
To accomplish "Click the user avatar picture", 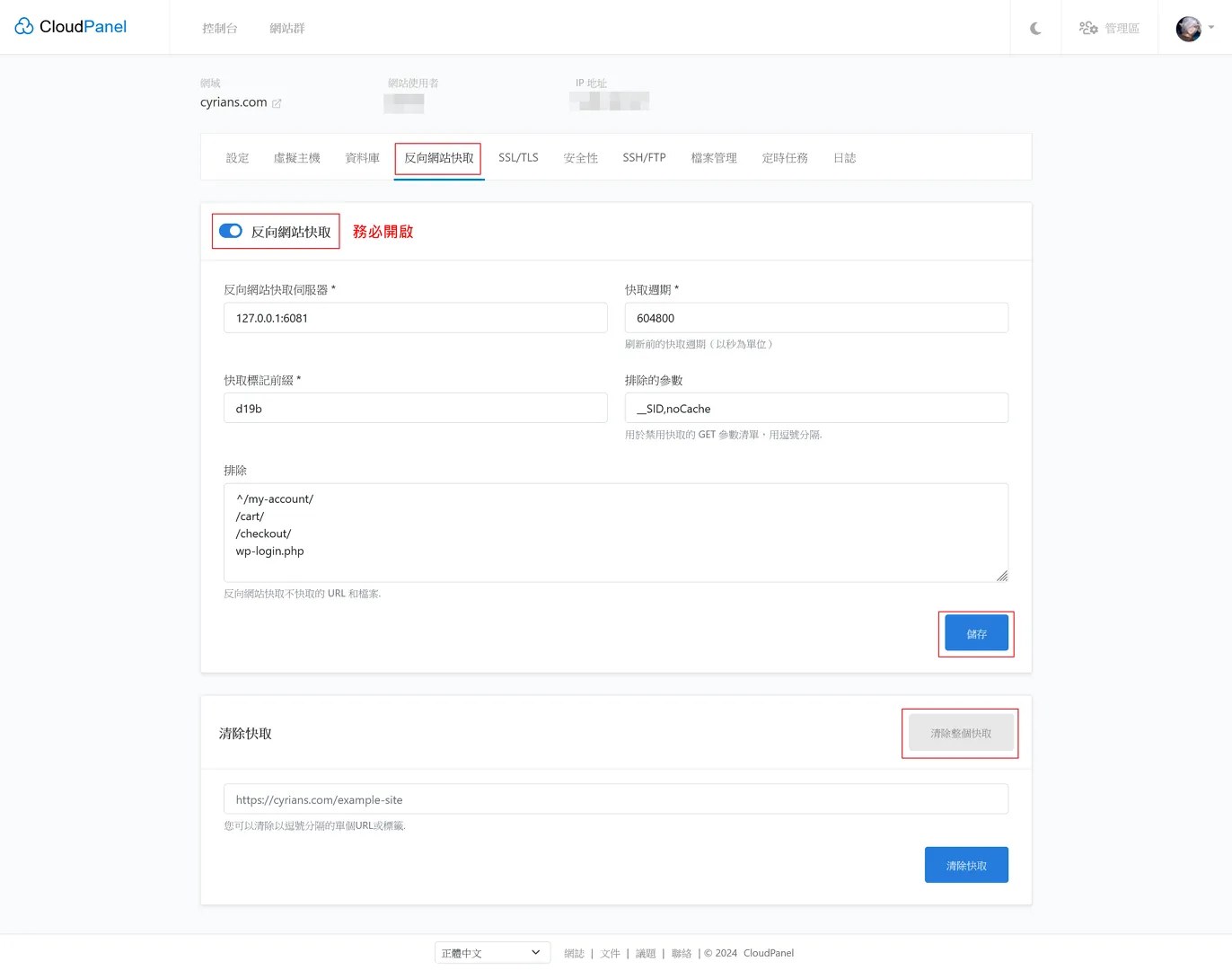I will click(x=1188, y=29).
